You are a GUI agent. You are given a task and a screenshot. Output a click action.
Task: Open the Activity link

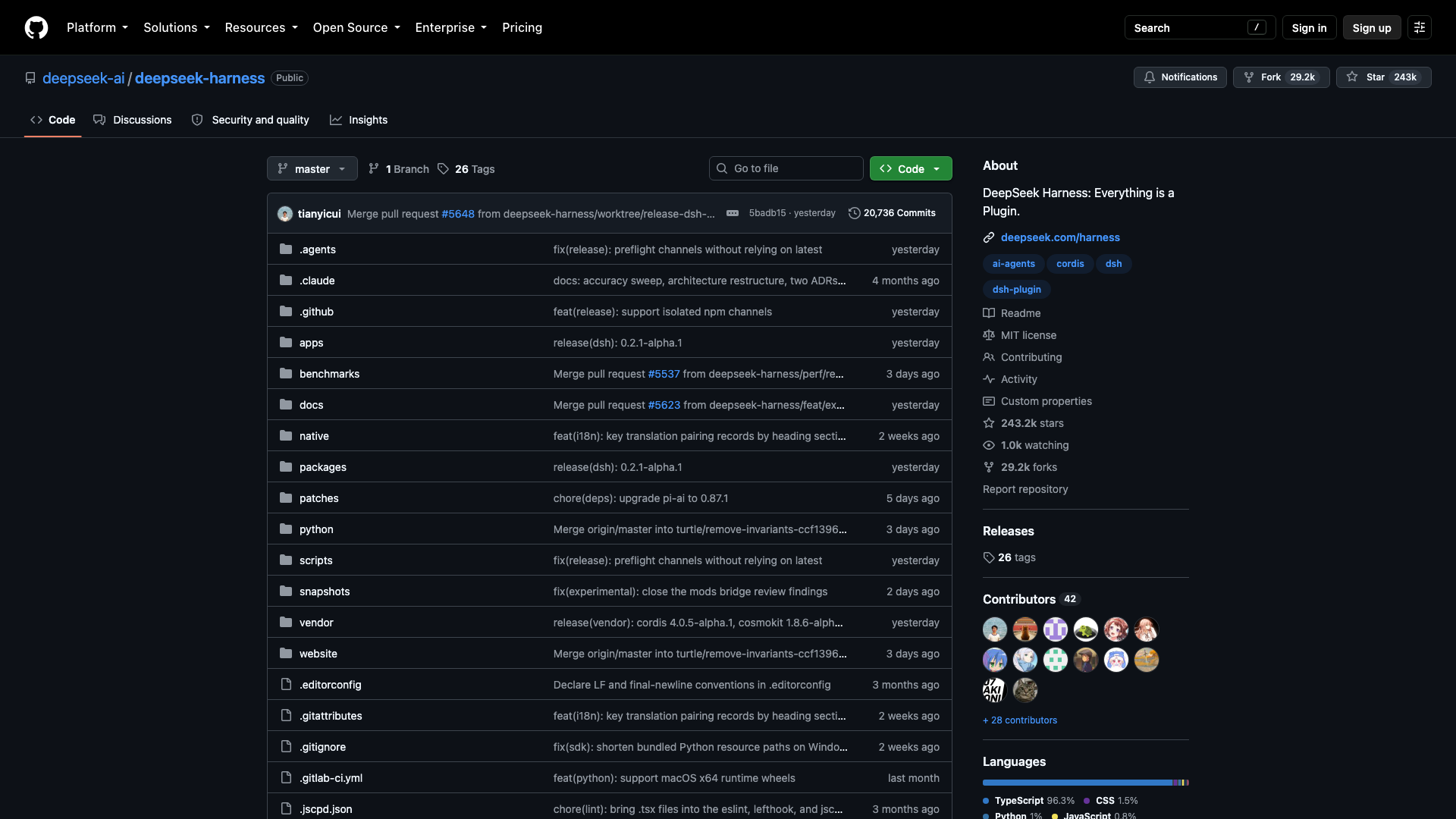point(1010,379)
